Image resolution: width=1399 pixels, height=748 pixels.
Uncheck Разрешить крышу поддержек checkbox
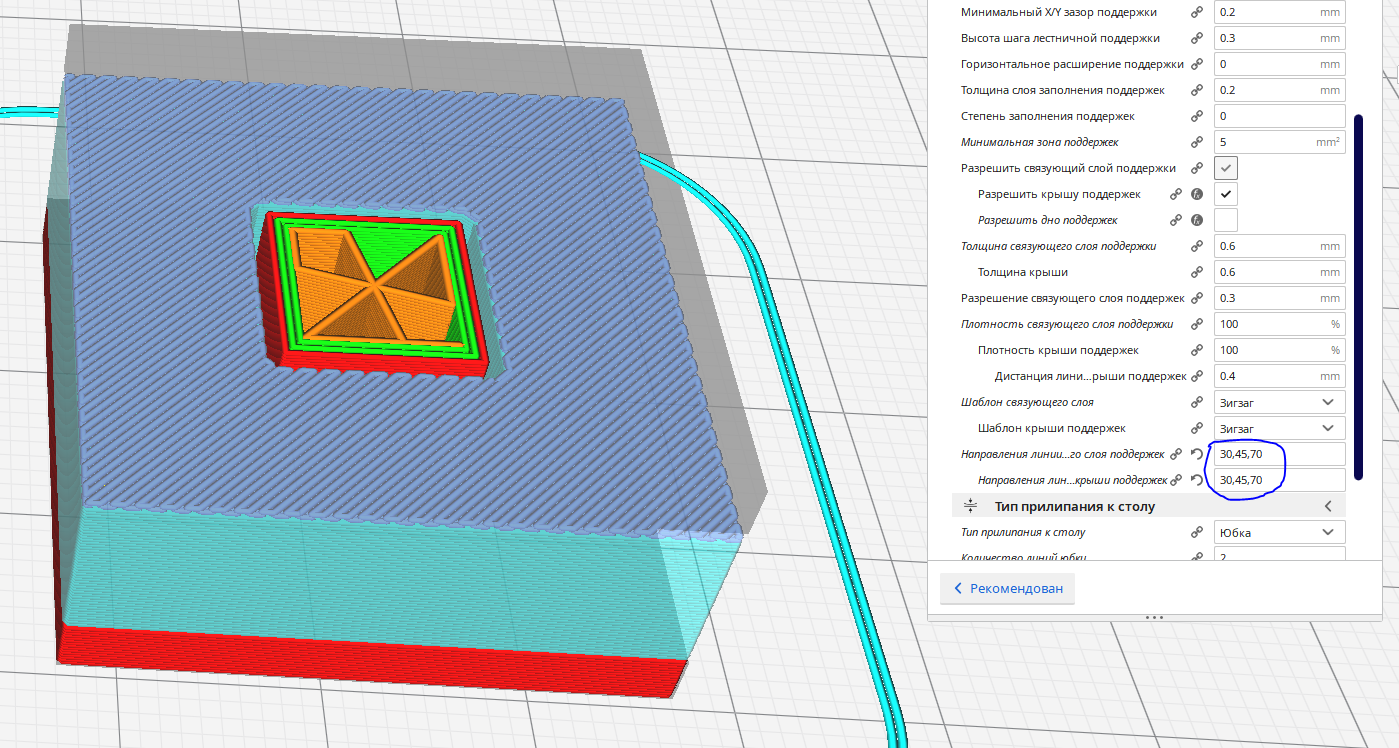pos(1226,194)
